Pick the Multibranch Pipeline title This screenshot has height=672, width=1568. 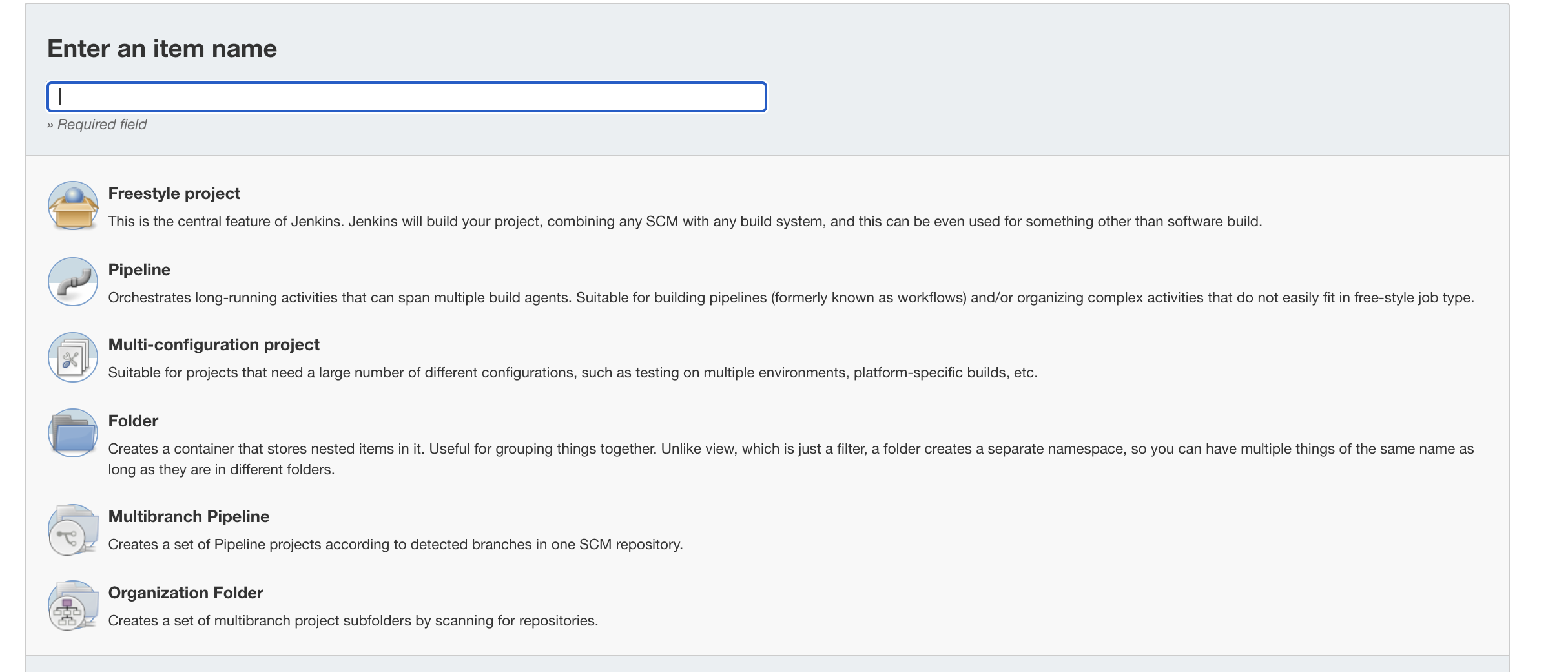pyautogui.click(x=189, y=516)
